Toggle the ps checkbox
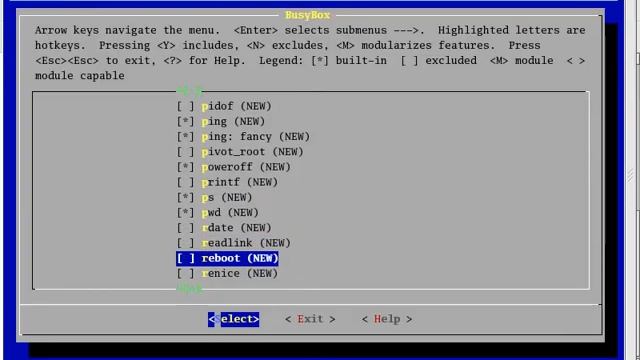The image size is (640, 360). point(185,197)
